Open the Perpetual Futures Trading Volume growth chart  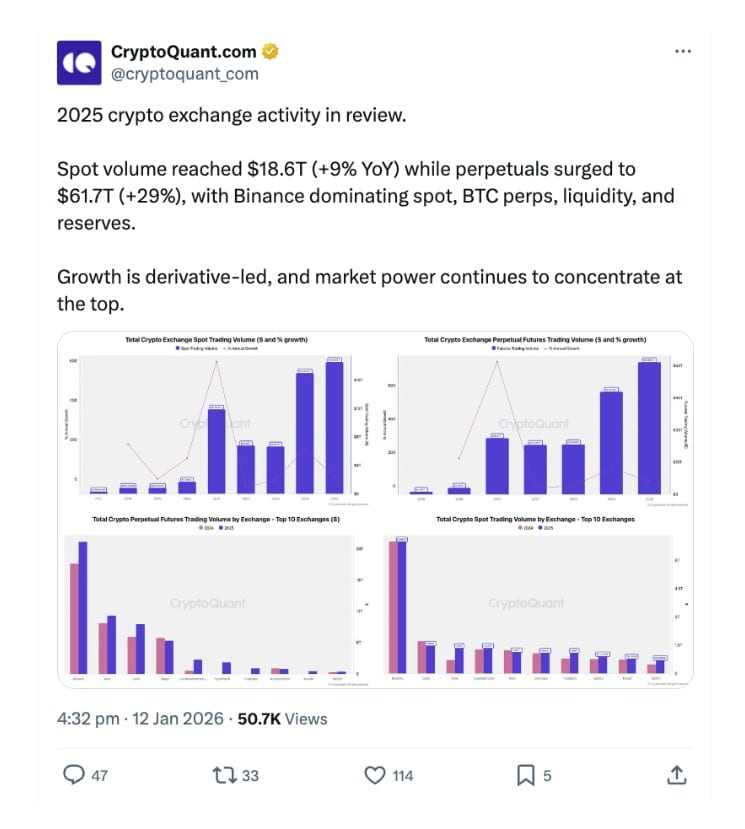click(x=535, y=419)
